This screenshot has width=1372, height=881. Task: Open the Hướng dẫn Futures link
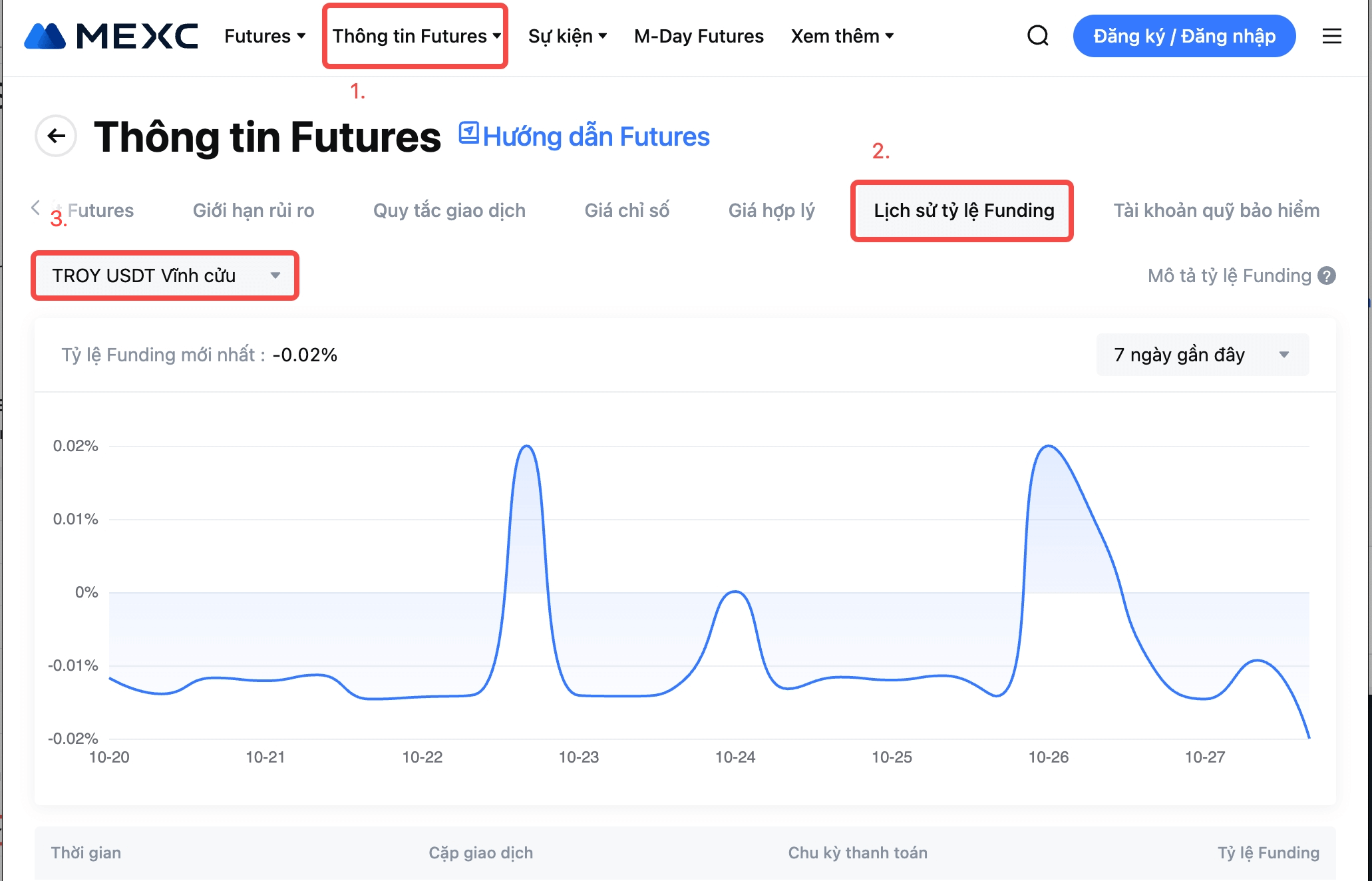(596, 136)
